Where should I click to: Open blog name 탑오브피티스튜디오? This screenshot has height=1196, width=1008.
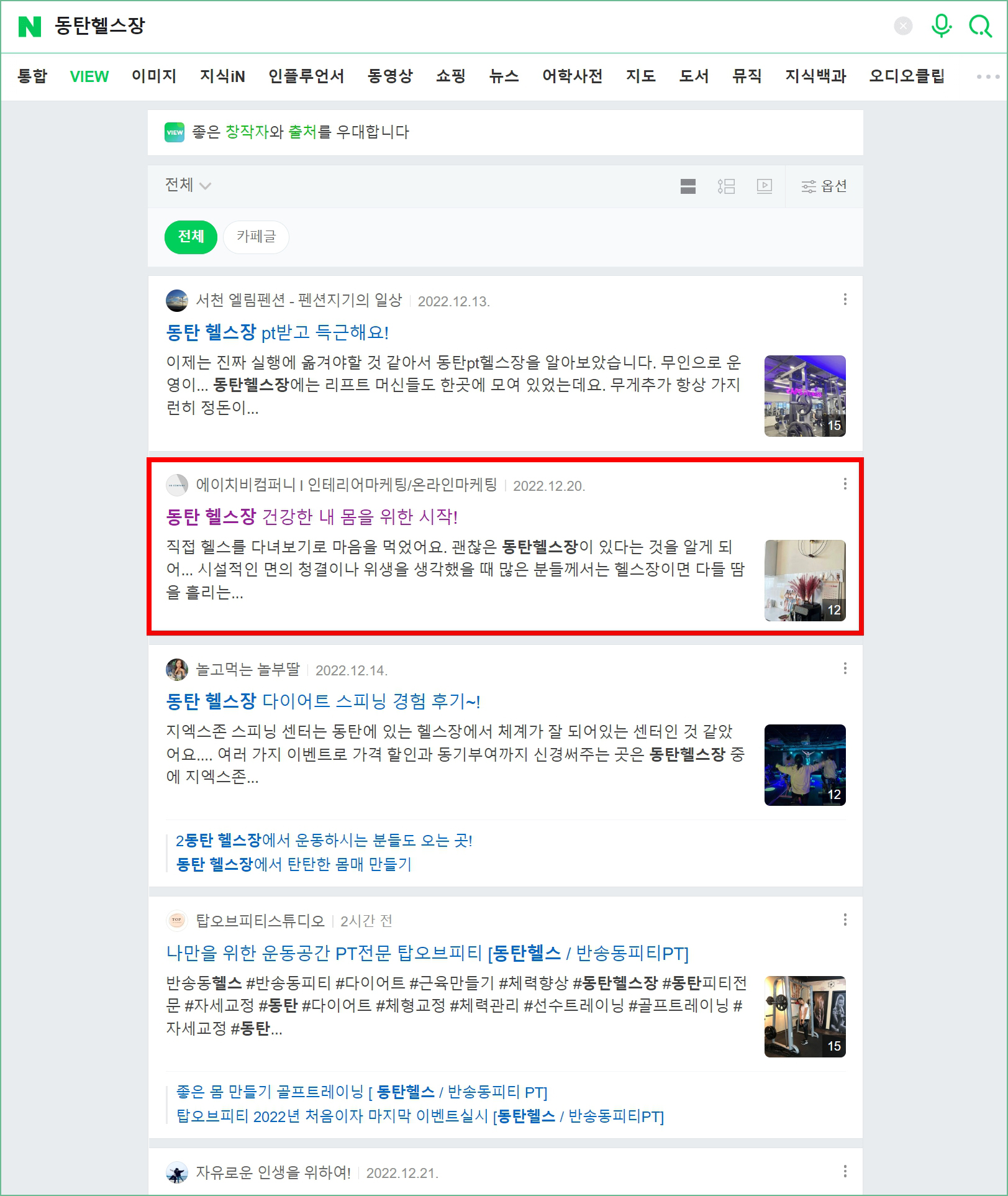point(260,921)
